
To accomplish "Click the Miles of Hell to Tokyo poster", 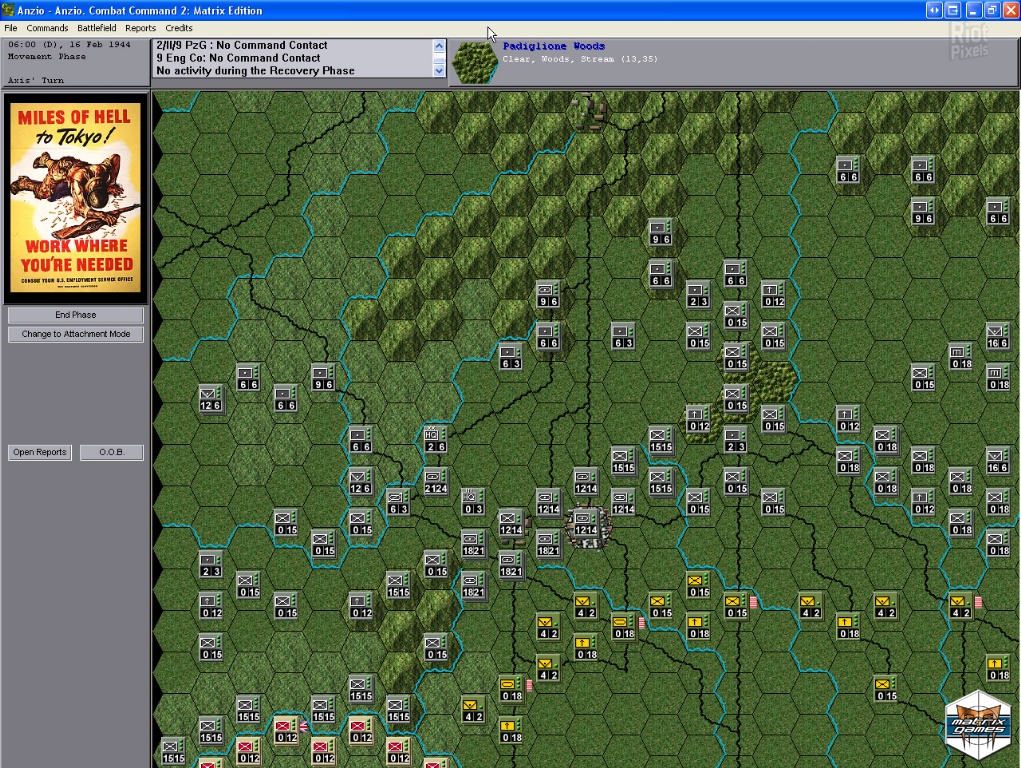I will pos(76,197).
